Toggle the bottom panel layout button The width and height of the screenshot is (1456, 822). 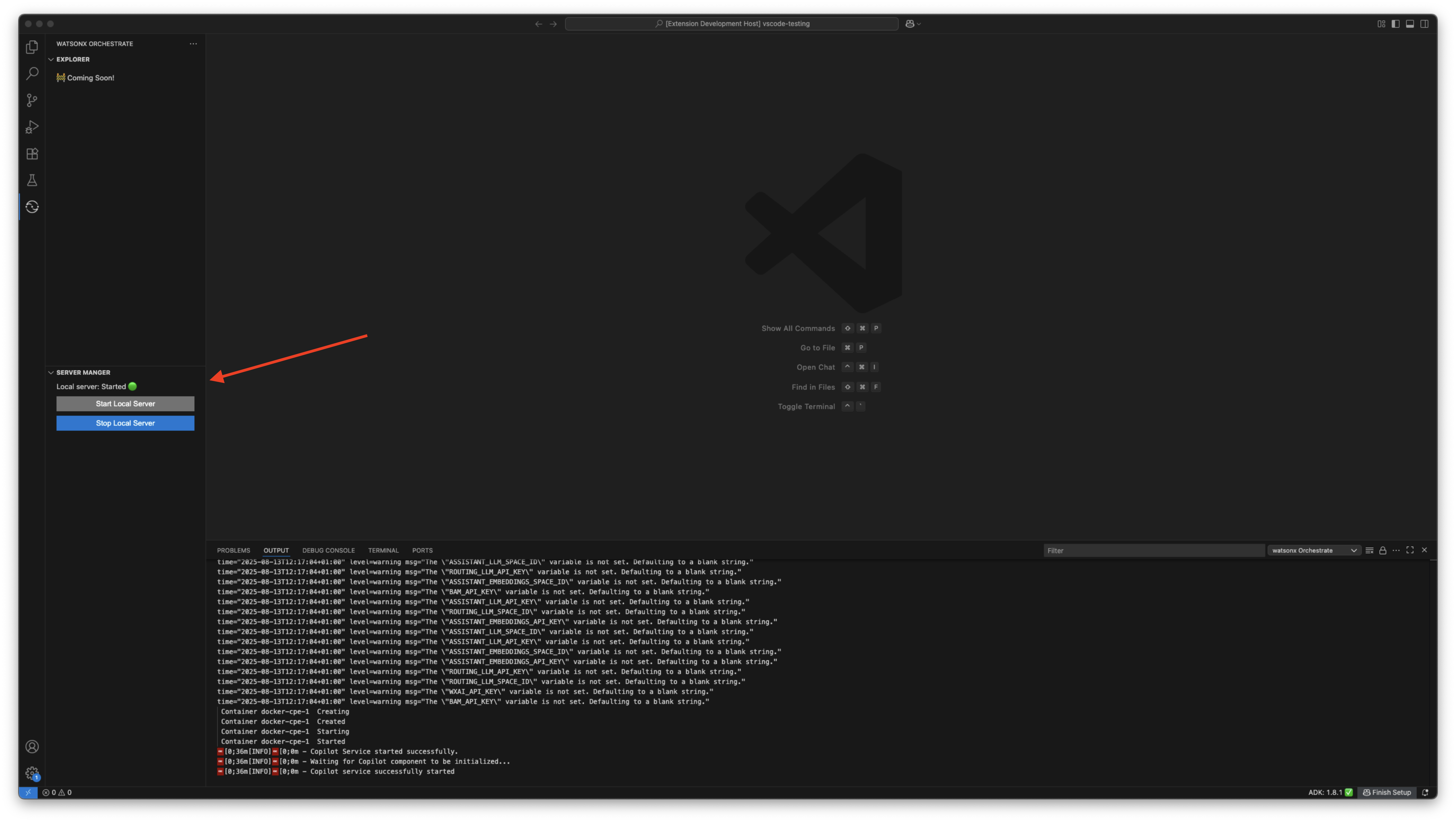click(1410, 24)
